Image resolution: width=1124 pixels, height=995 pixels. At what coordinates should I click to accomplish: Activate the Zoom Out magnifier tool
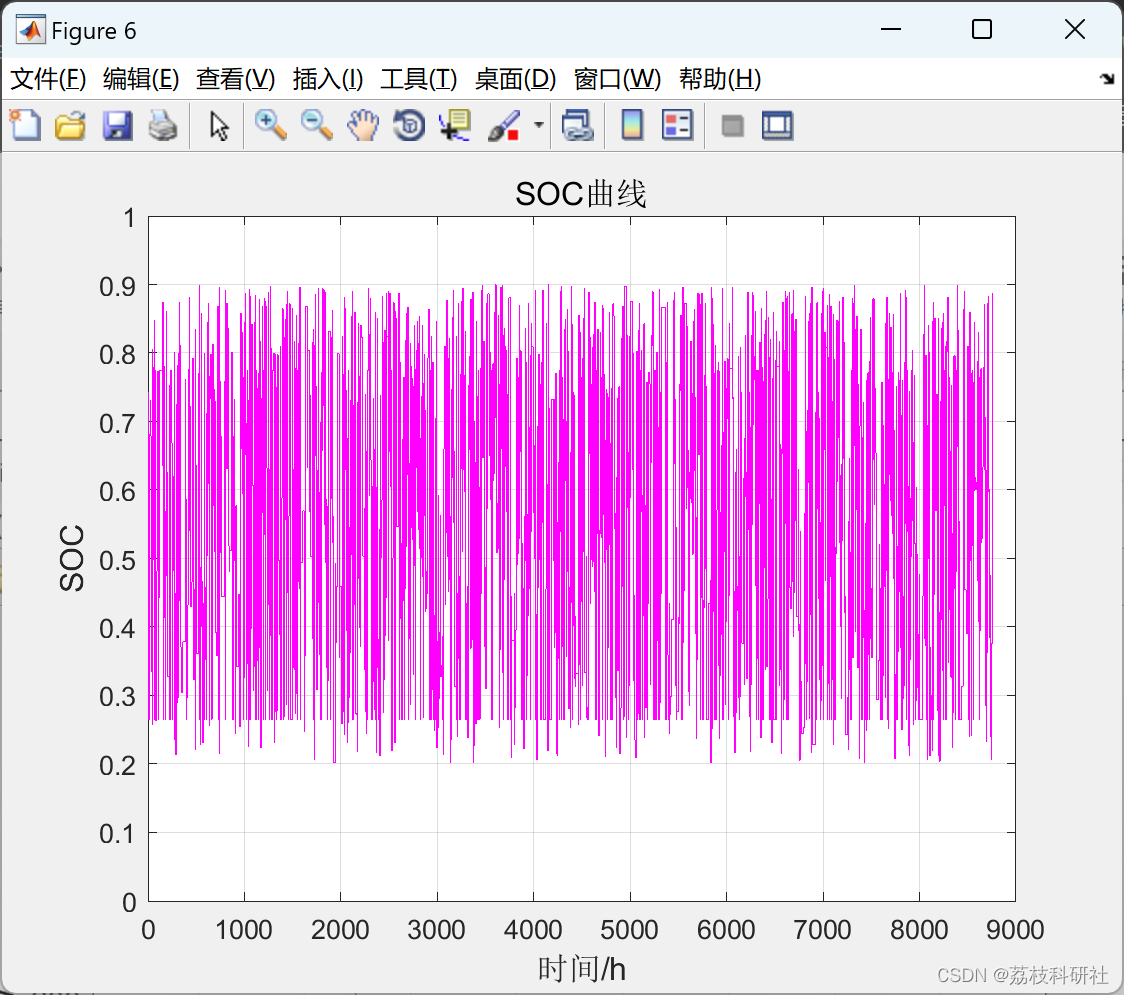[x=316, y=125]
